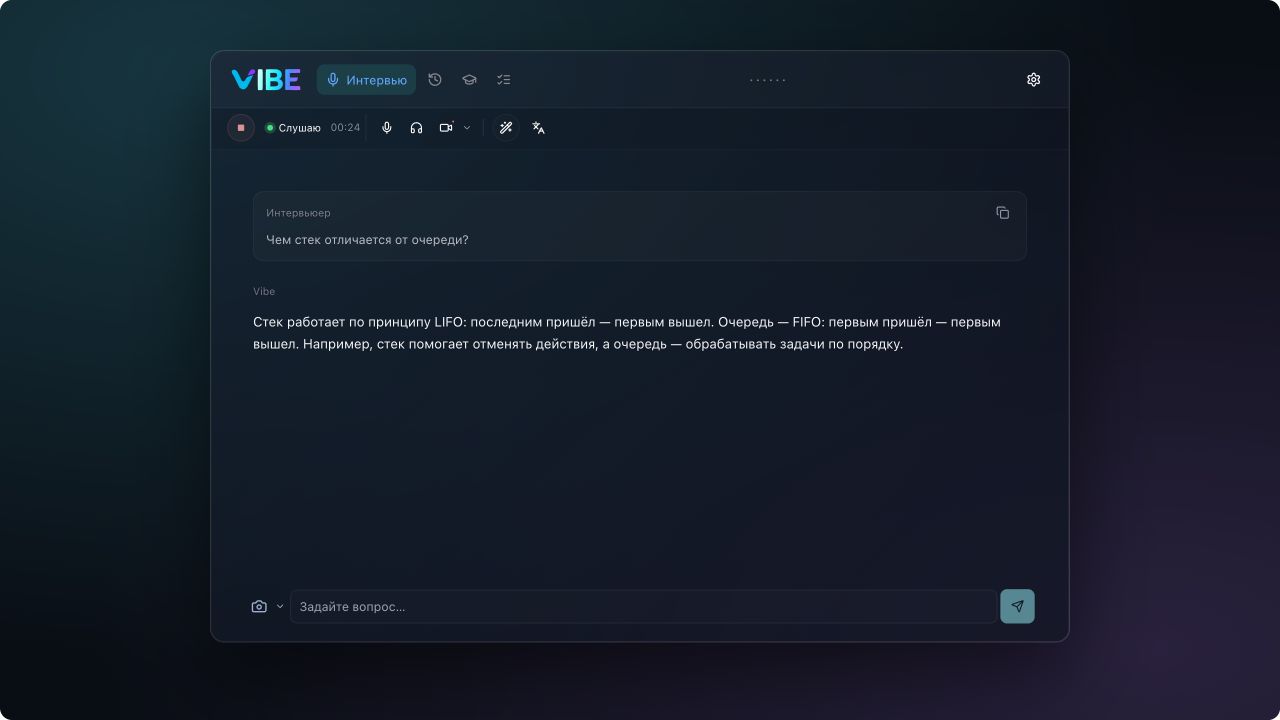Click the camera screenshot icon

click(x=259, y=607)
